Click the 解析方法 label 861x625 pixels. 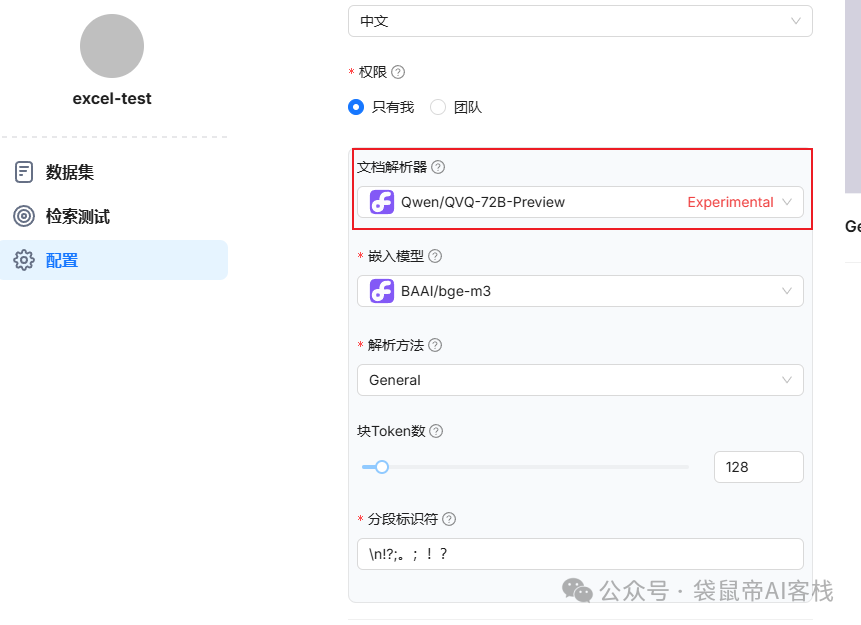click(396, 345)
